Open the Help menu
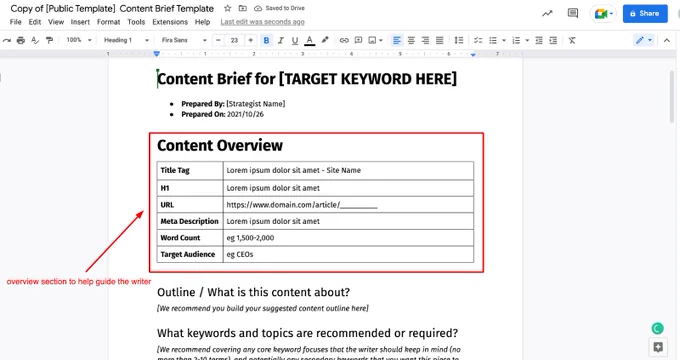Viewport: 680px width, 360px height. coord(203,22)
